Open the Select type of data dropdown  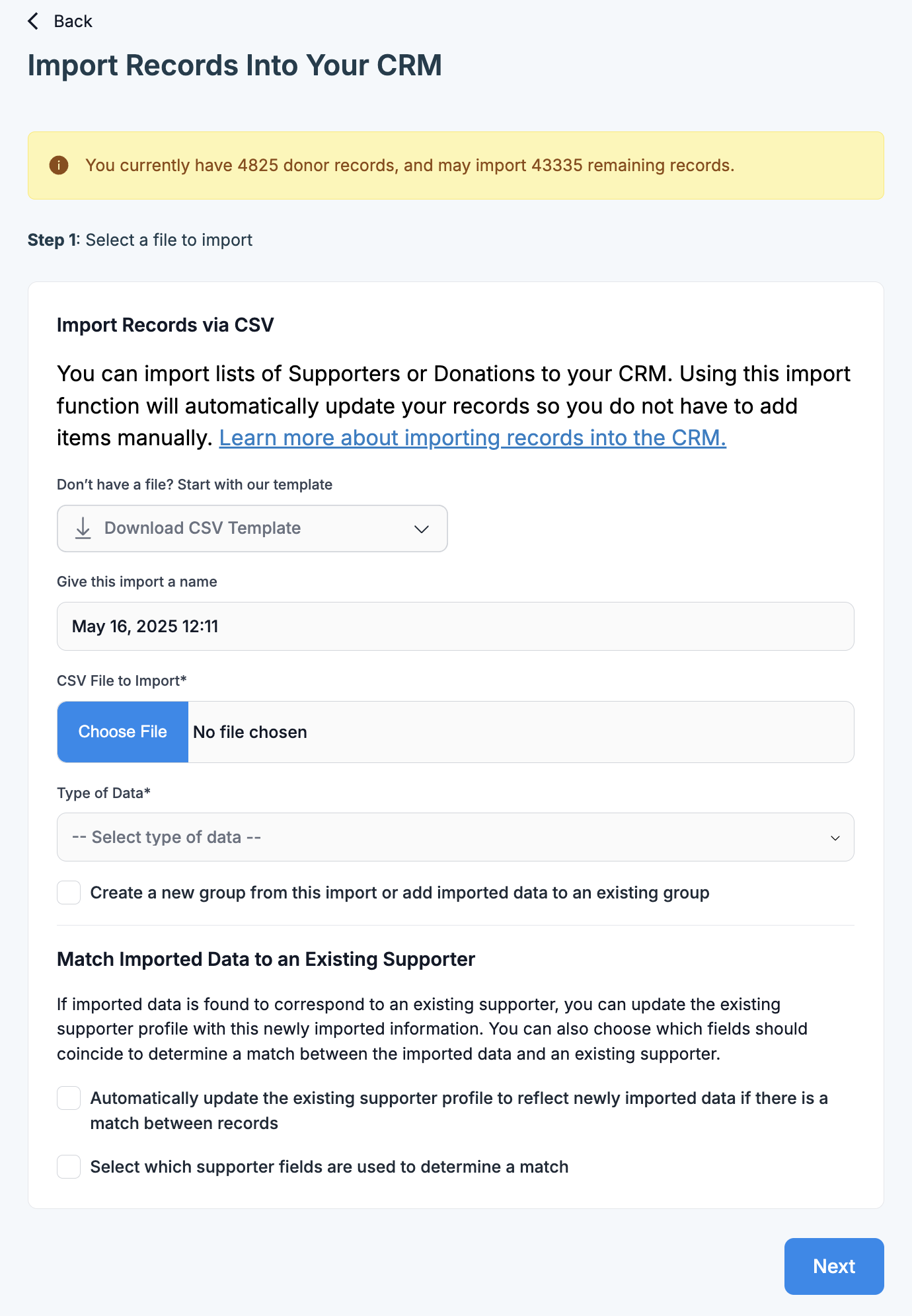pos(455,837)
